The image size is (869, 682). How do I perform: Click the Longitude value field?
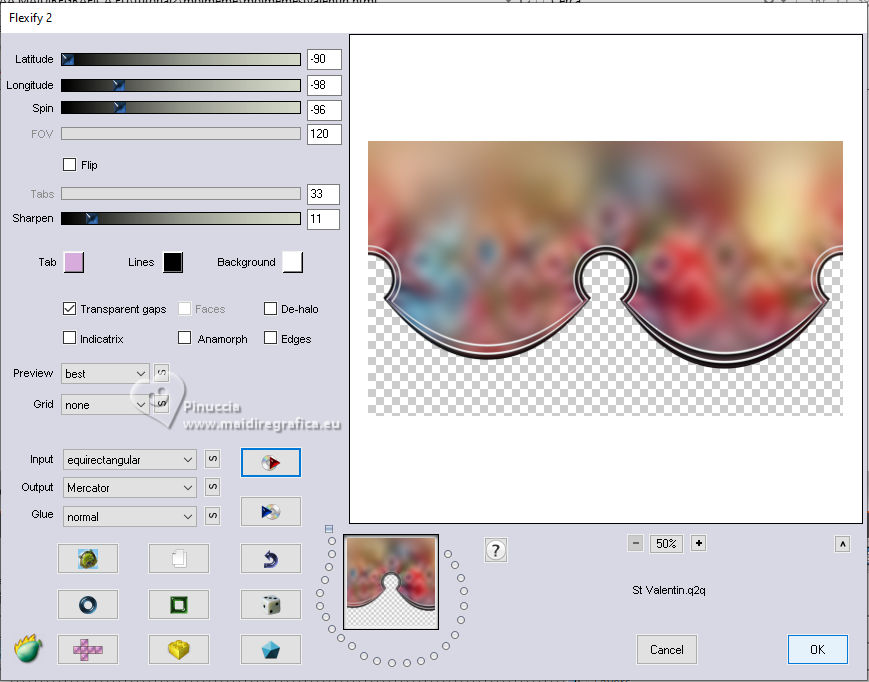324,85
